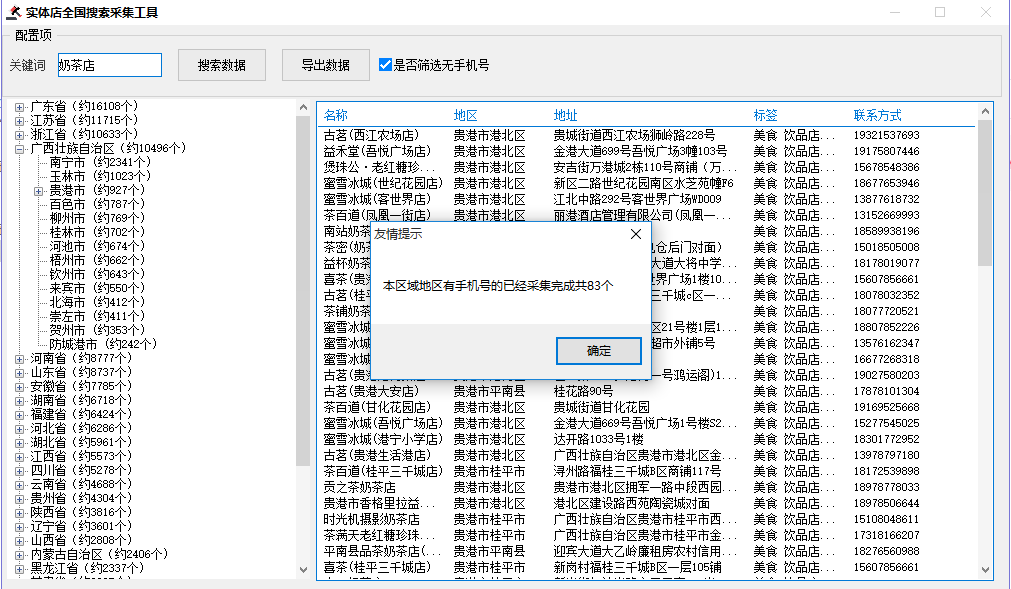Expand the 江苏省 province node
The height and width of the screenshot is (589, 1011).
(20, 120)
